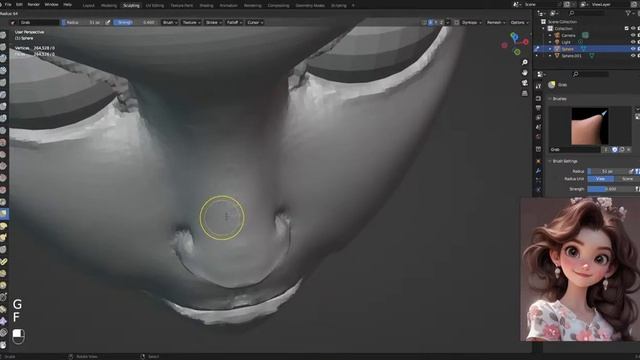
Task: Select the Snake Hook brush tool
Action: point(3,237)
